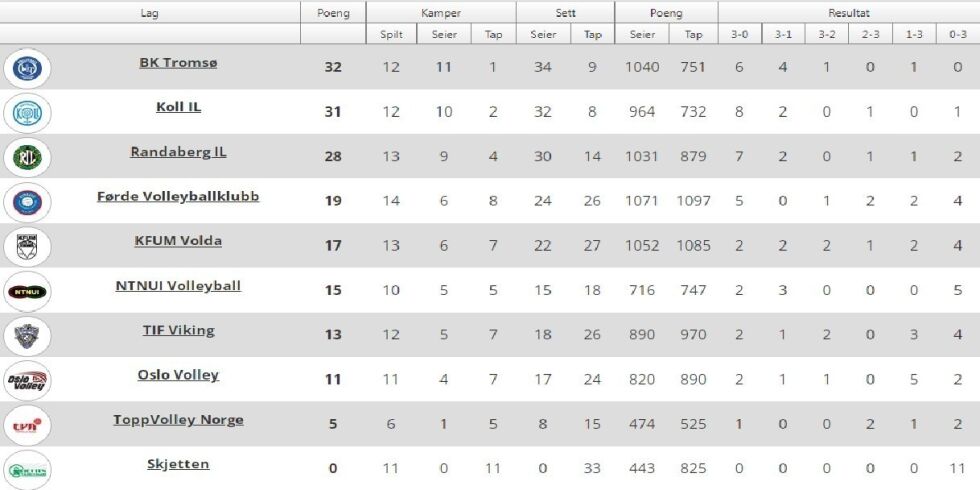Open the Randaberg IL team page

coord(178,152)
